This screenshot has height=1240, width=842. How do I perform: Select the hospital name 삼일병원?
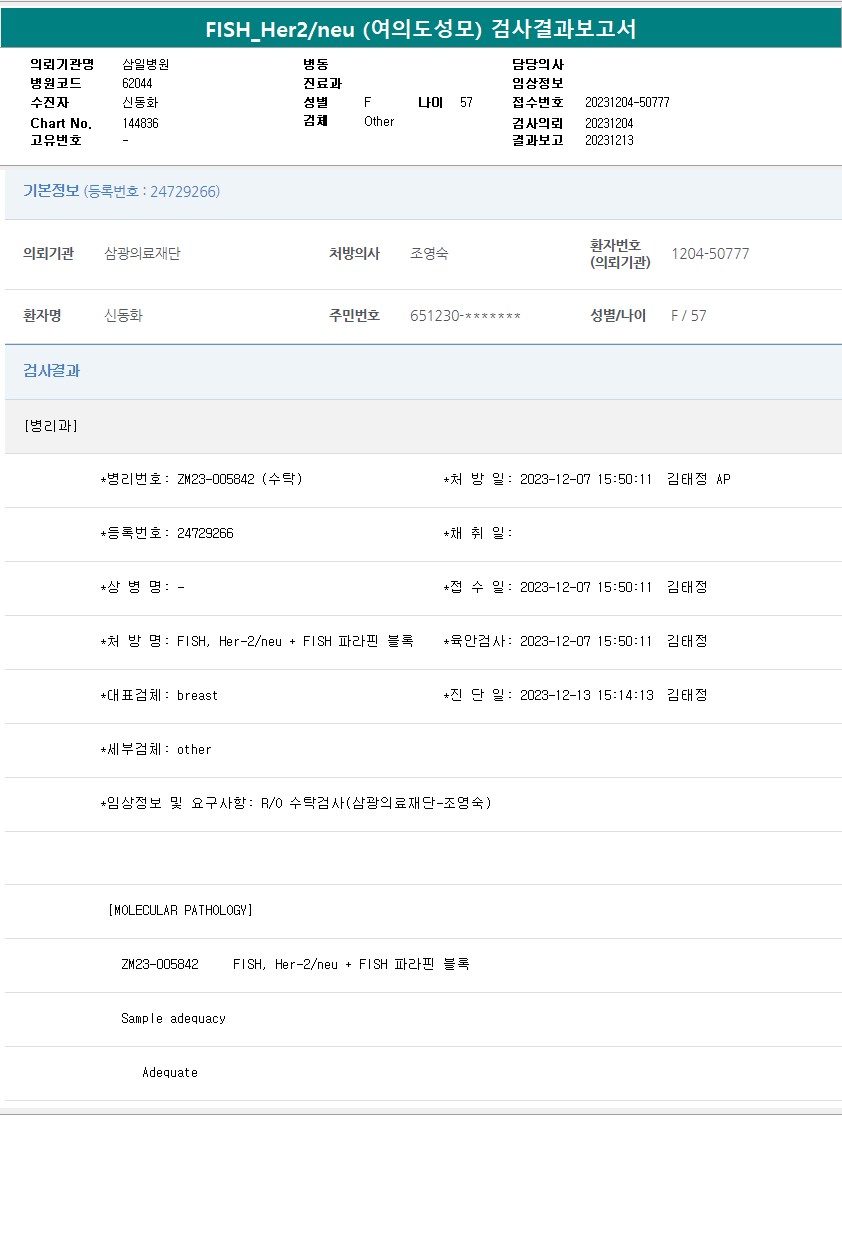click(146, 64)
